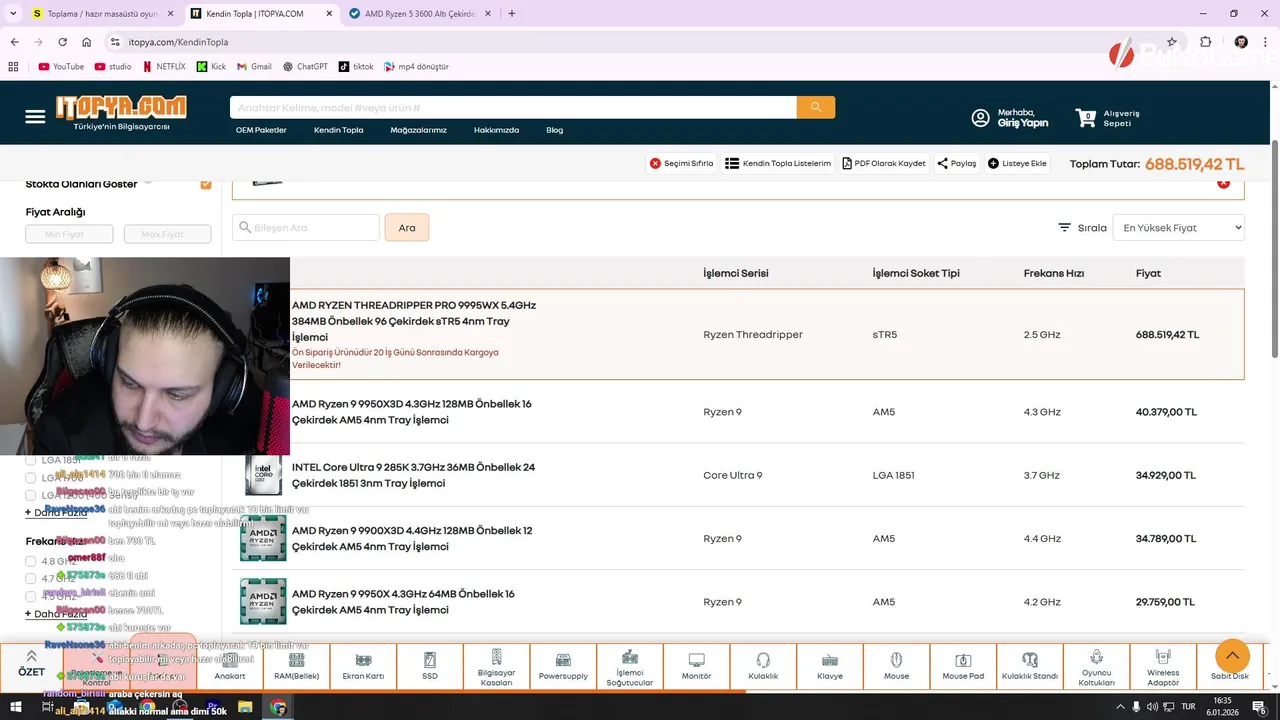Bookmark this page with the star icon
The height and width of the screenshot is (720, 1280).
pos(1172,42)
